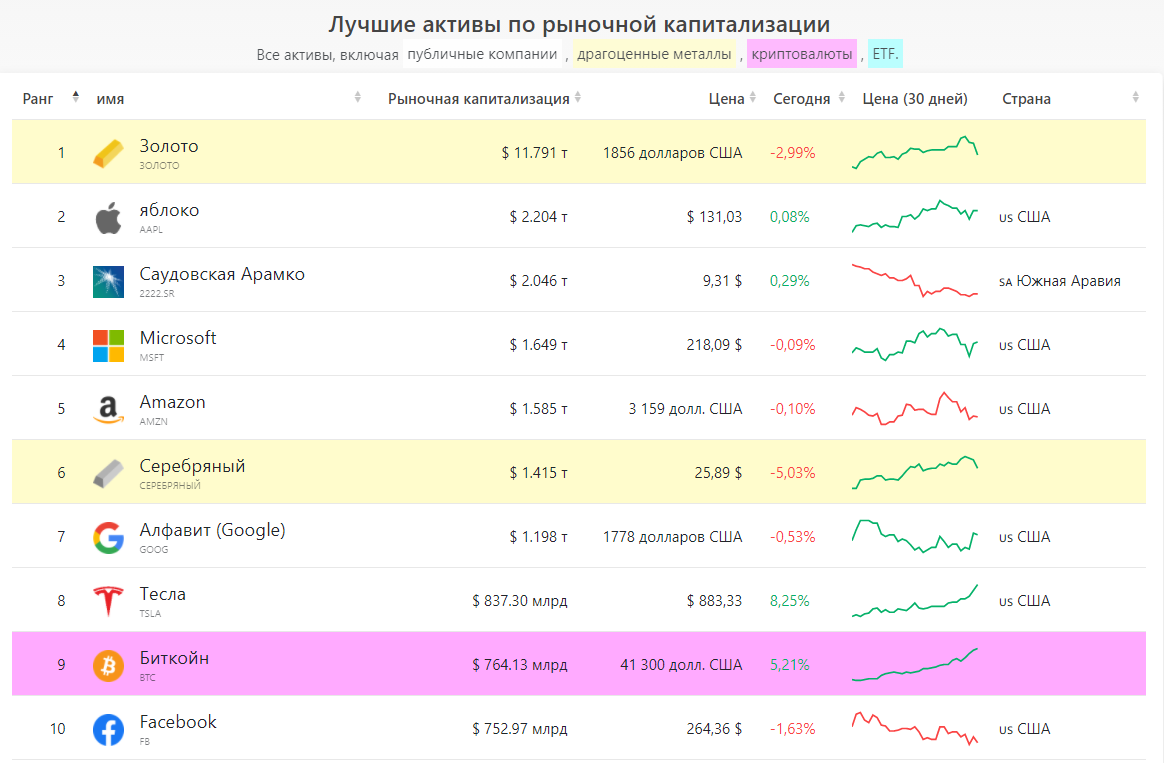The width and height of the screenshot is (1164, 763).
Task: Click daily change -5,03%
Action: [x=793, y=473]
